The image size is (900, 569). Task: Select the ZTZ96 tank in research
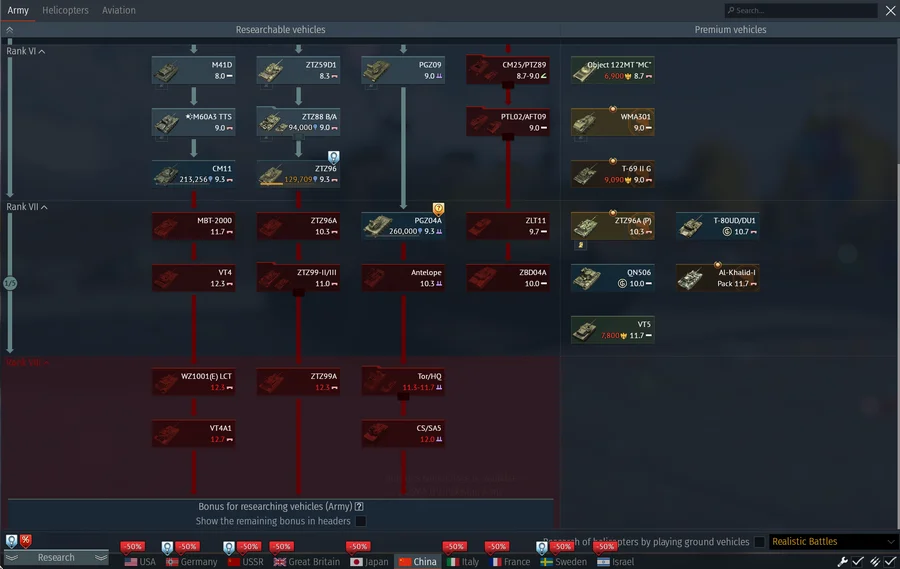(298, 174)
